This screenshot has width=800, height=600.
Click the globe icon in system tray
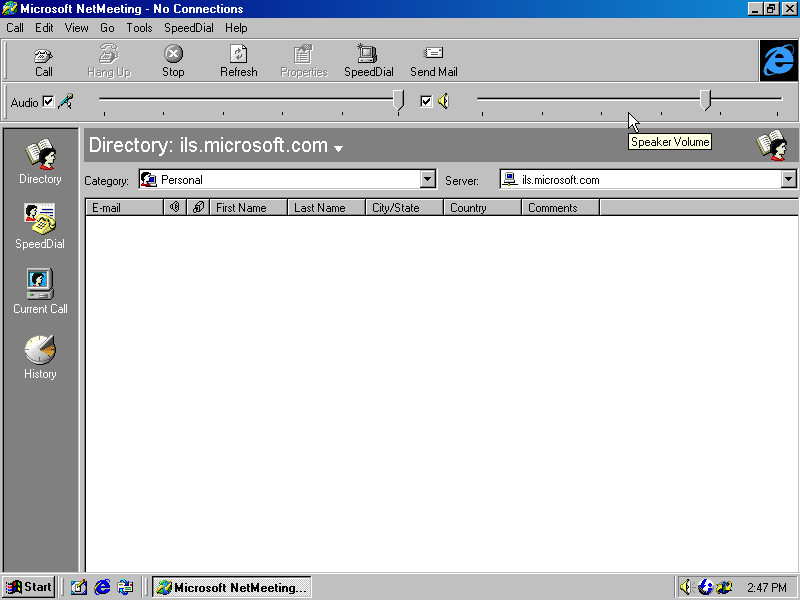(x=706, y=587)
